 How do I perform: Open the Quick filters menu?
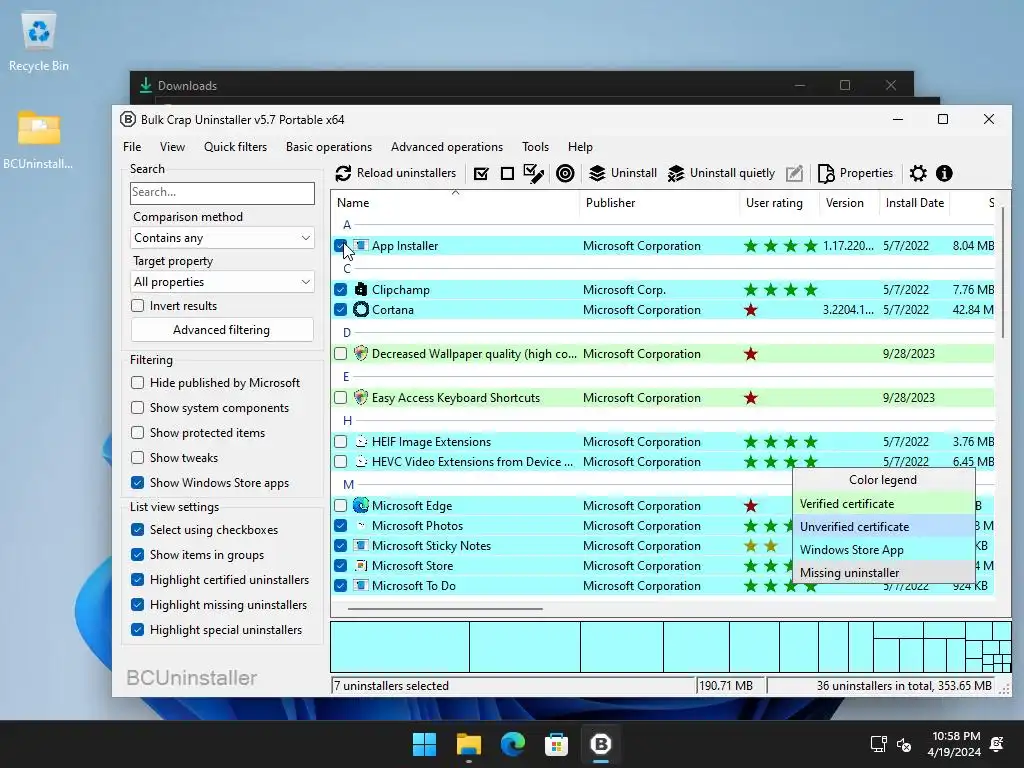click(x=235, y=147)
